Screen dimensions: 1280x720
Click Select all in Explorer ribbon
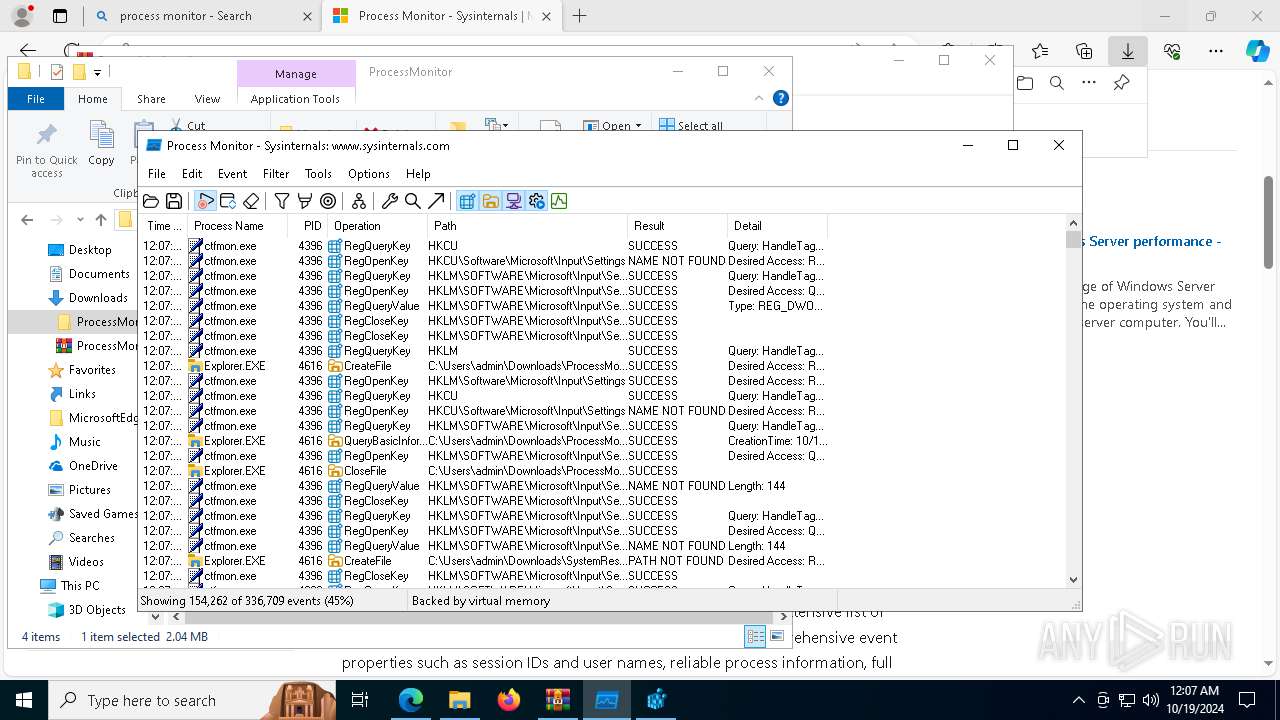pos(691,126)
